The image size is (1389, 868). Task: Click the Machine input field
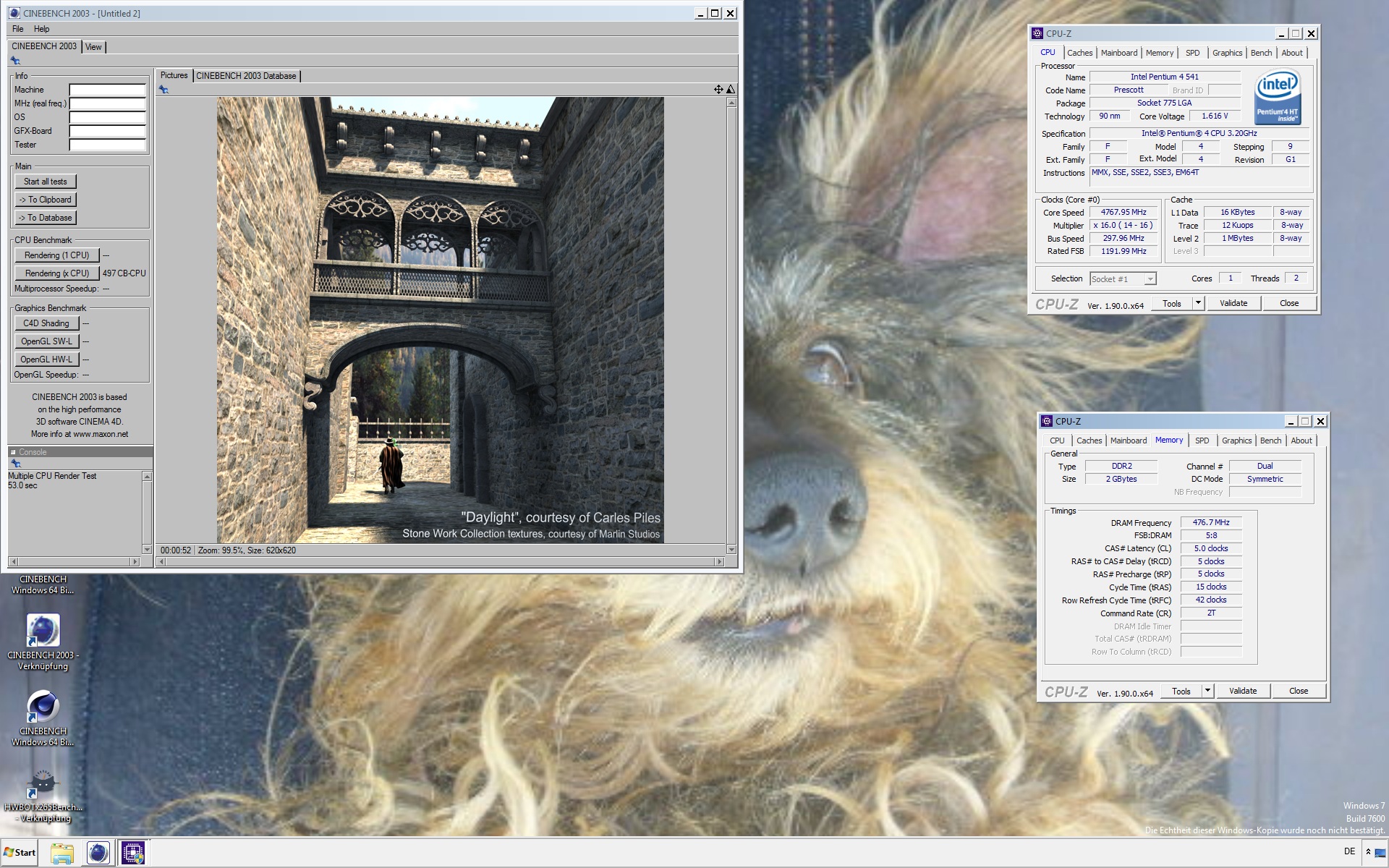[107, 90]
